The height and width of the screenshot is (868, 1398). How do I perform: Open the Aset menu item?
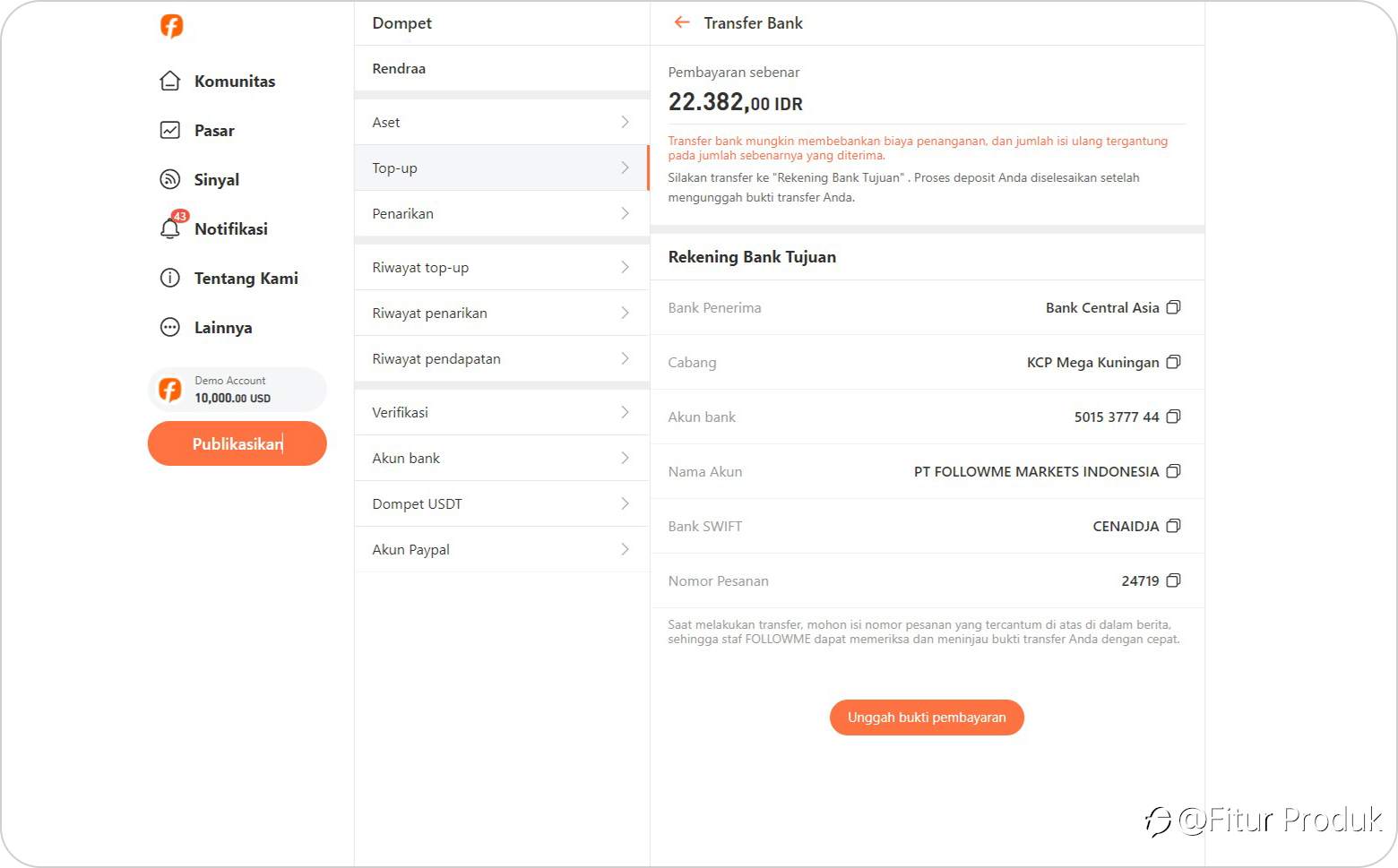(502, 122)
